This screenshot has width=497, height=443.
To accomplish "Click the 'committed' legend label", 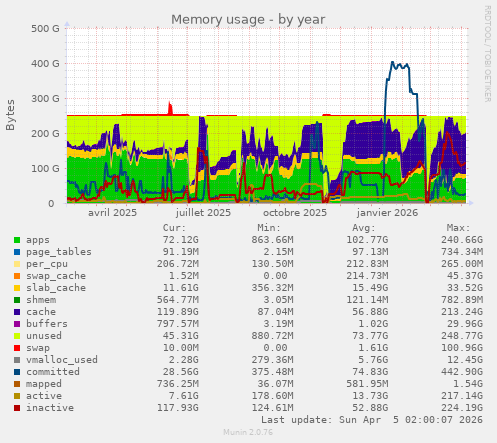I will pos(53,372).
